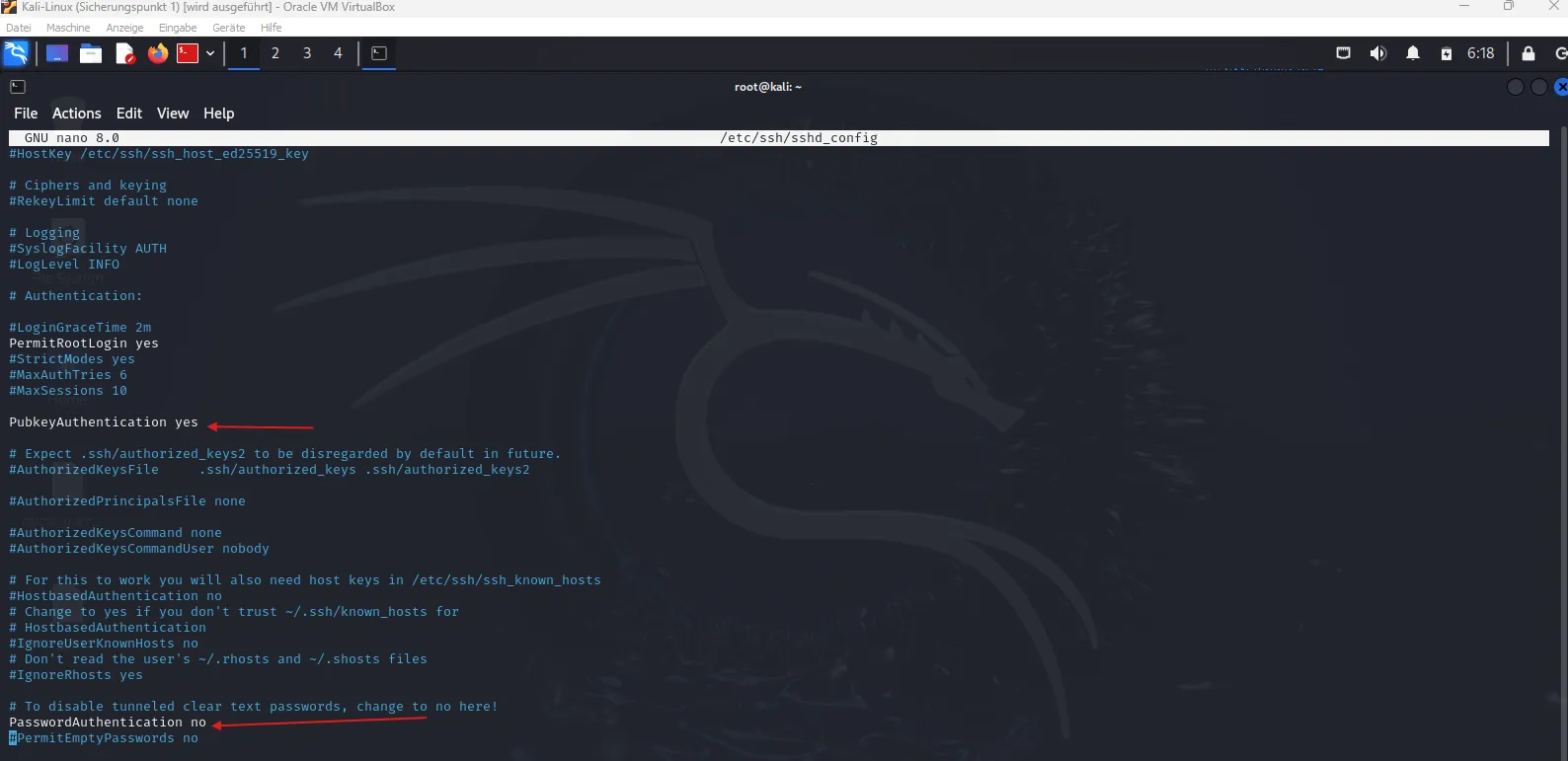Screen dimensions: 1568x761
Task: Switch to workspace 3
Action: (307, 53)
